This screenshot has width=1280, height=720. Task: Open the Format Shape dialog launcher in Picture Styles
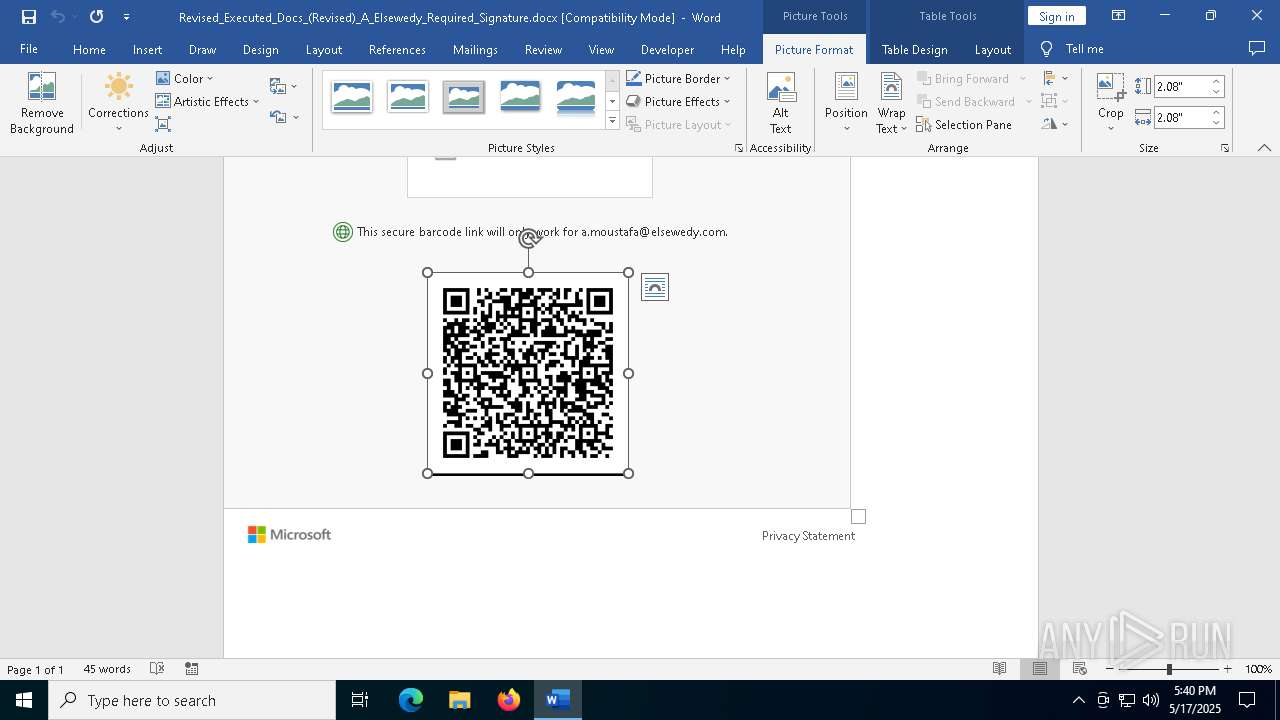(739, 148)
